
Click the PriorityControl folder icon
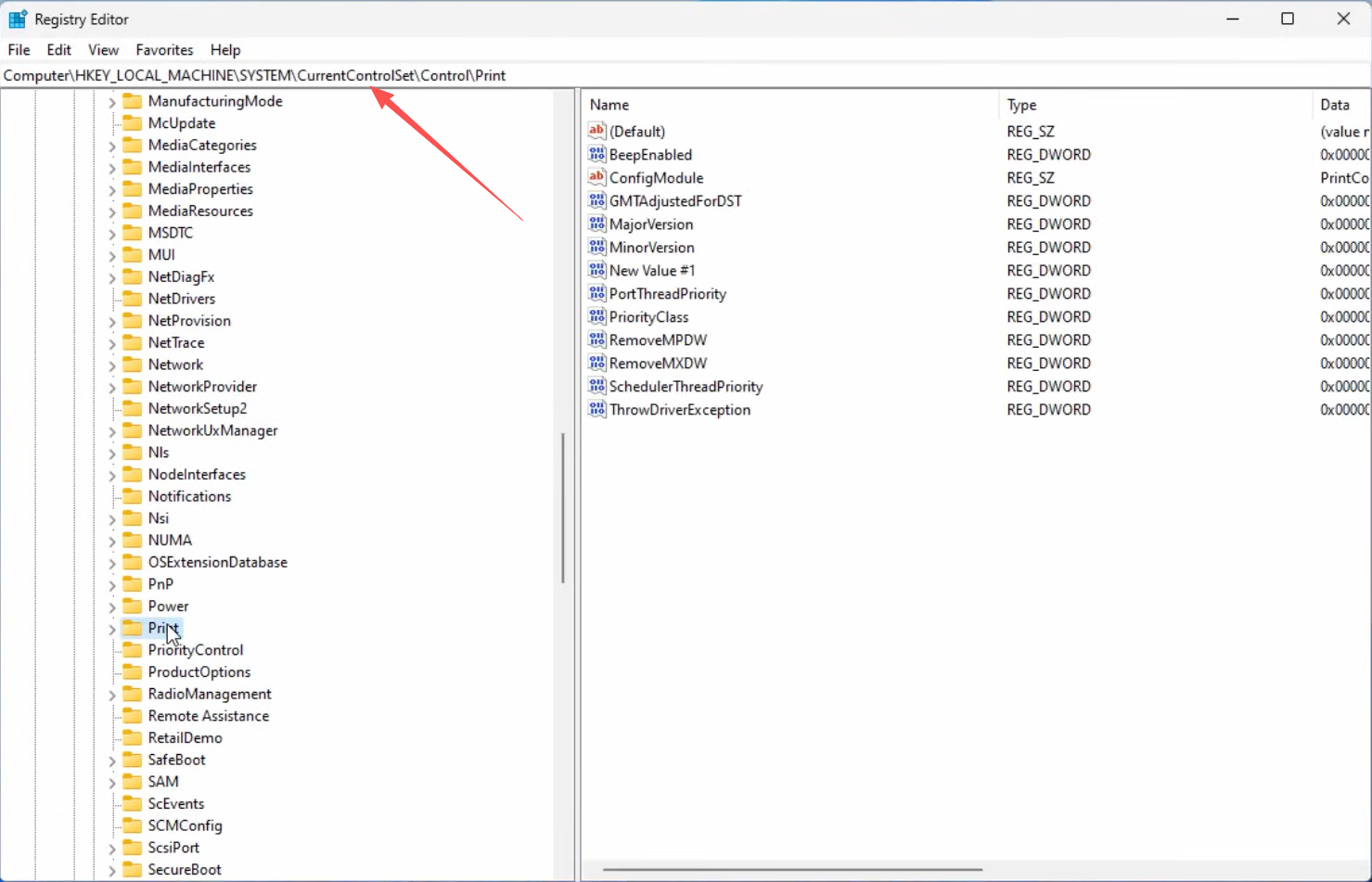pos(133,650)
